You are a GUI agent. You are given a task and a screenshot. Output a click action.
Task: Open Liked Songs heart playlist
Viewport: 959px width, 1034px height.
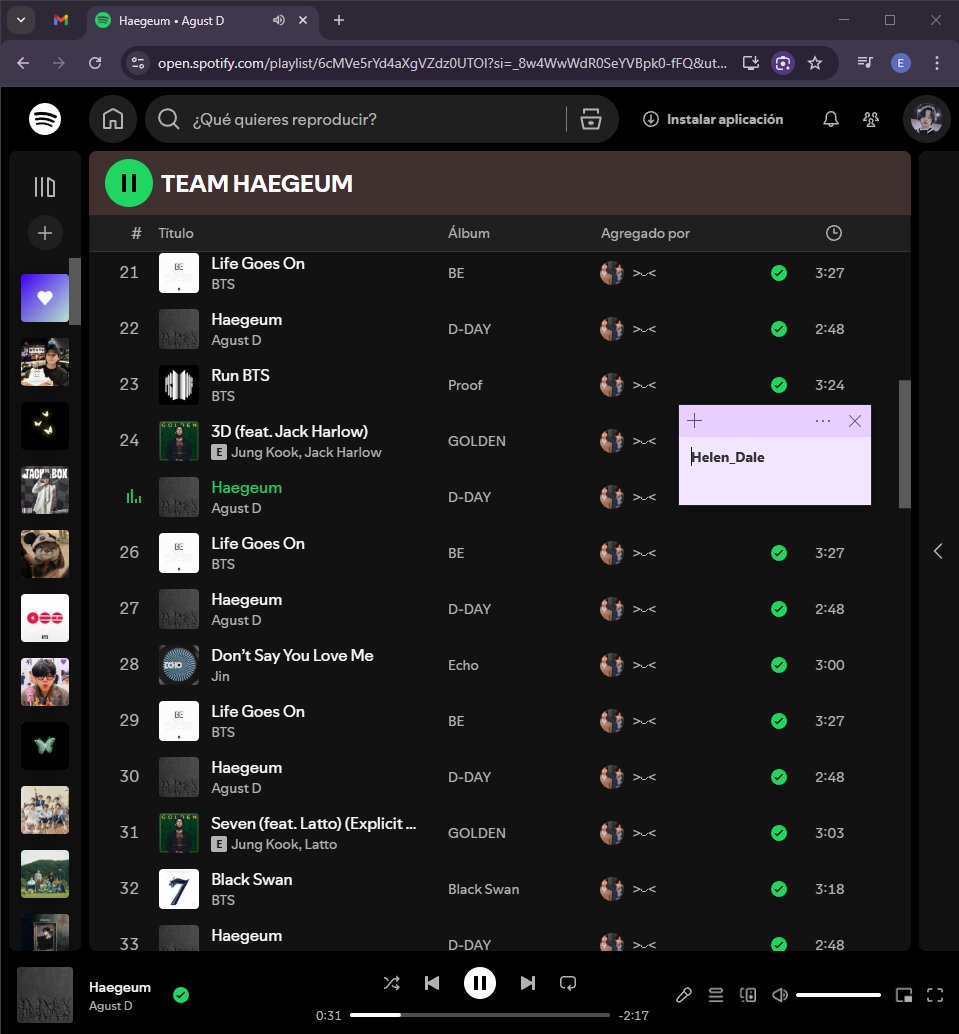point(45,298)
